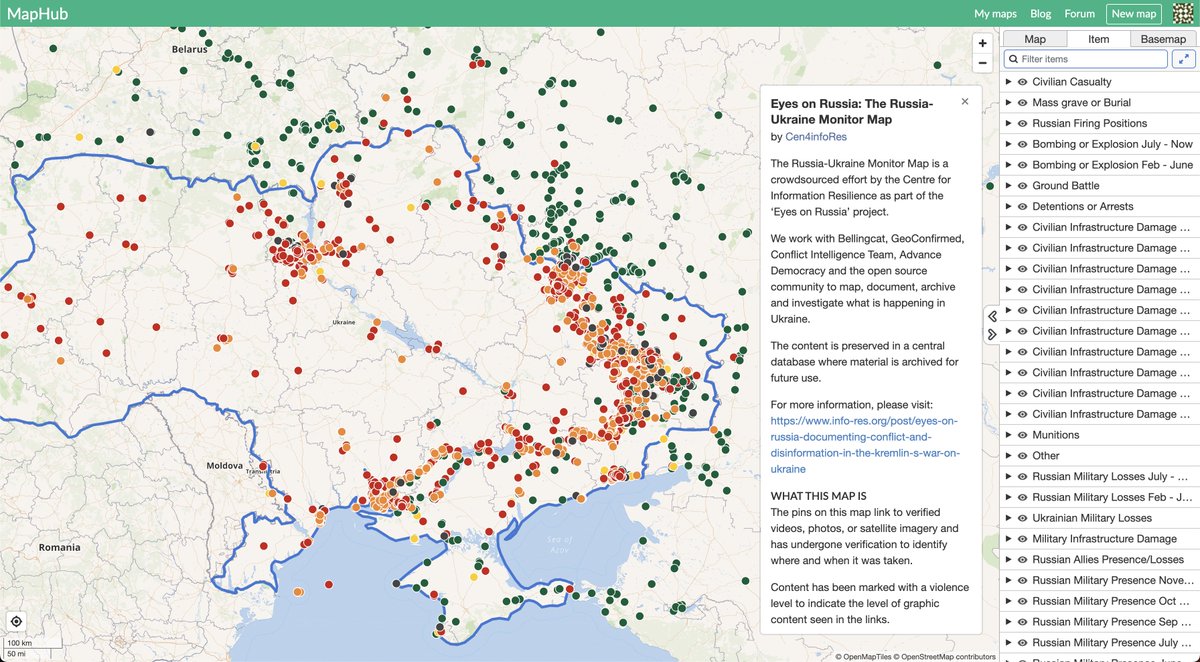This screenshot has height=662, width=1200.
Task: Toggle visibility eye for Other group
Action: coord(1023,456)
